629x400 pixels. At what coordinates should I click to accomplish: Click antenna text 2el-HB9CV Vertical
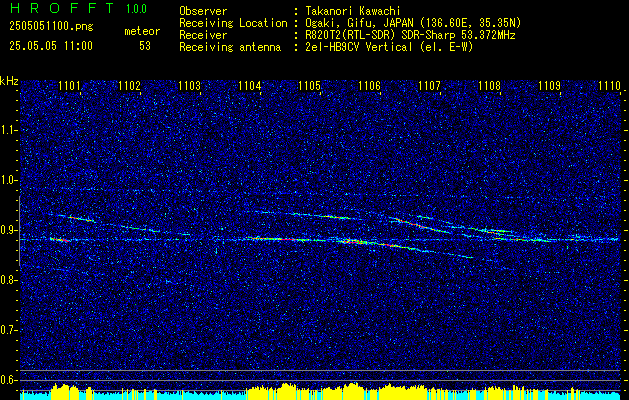click(x=359, y=47)
